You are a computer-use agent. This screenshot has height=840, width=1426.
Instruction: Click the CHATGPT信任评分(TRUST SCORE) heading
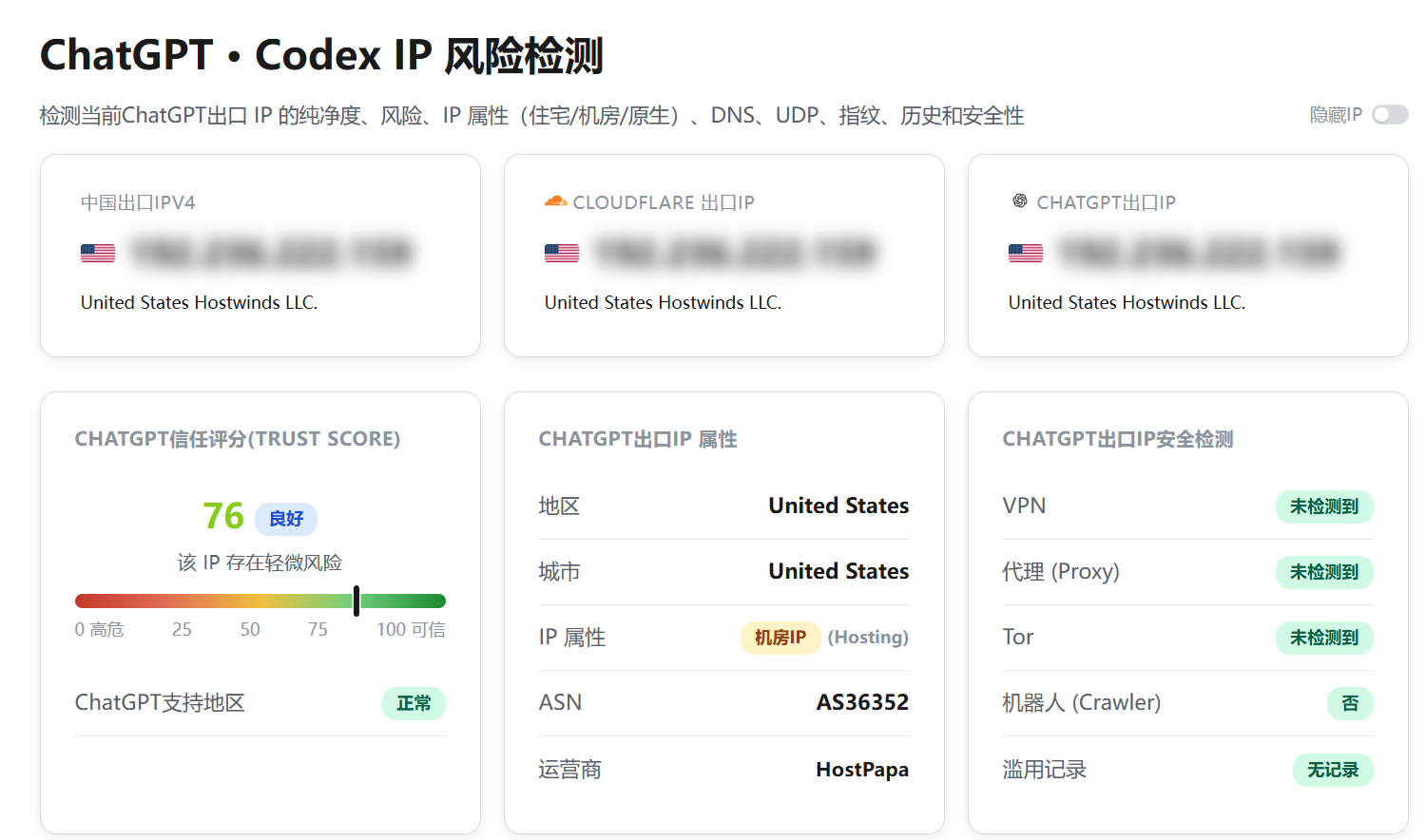click(238, 439)
